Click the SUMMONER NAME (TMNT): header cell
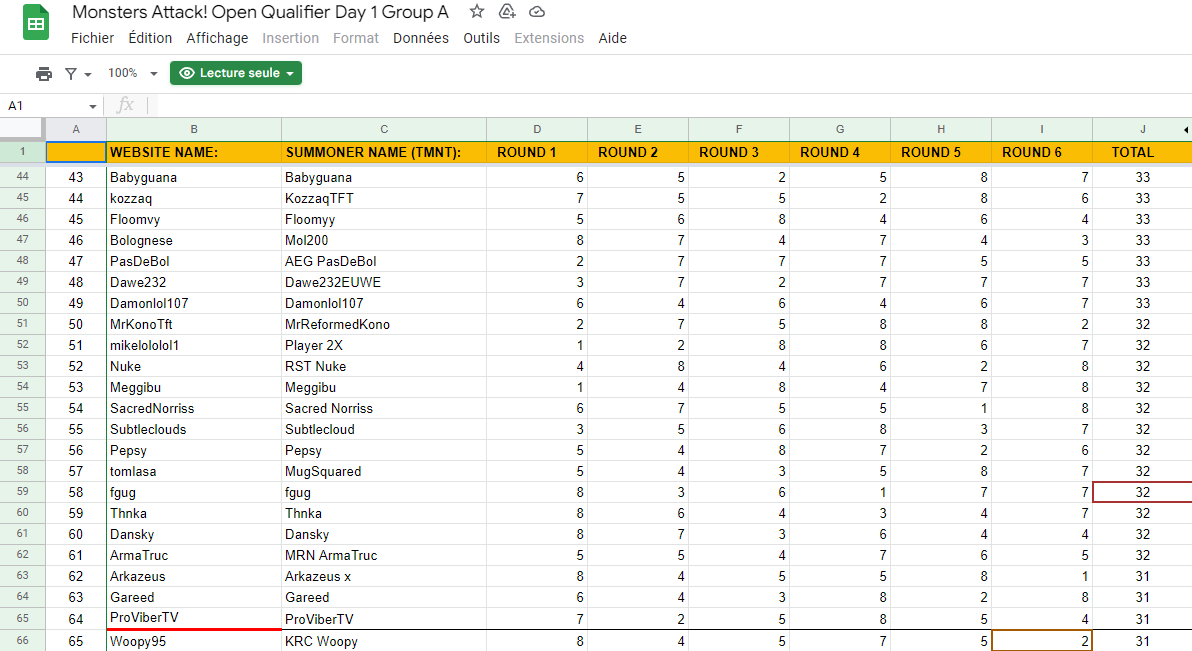Screen dimensions: 1192x651 click(x=384, y=152)
